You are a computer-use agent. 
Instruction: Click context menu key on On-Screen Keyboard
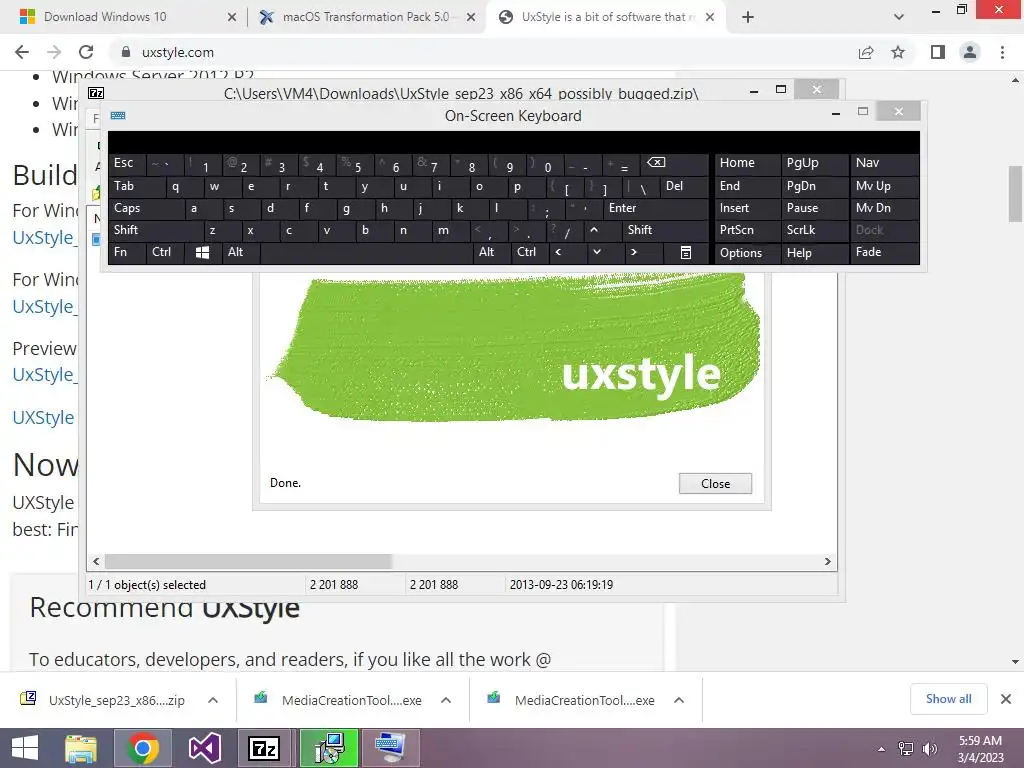(685, 252)
